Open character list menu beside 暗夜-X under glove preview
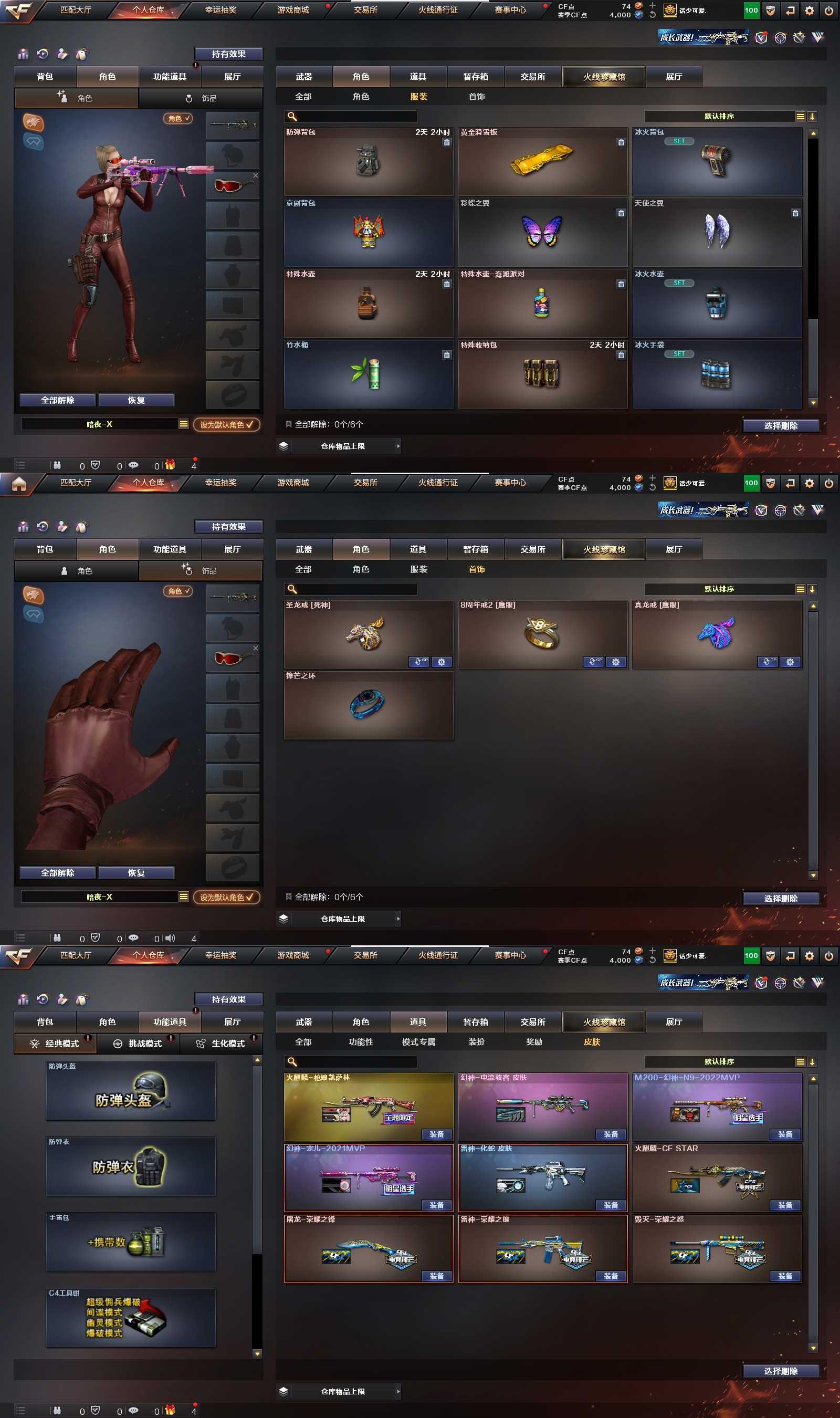 pos(183,896)
